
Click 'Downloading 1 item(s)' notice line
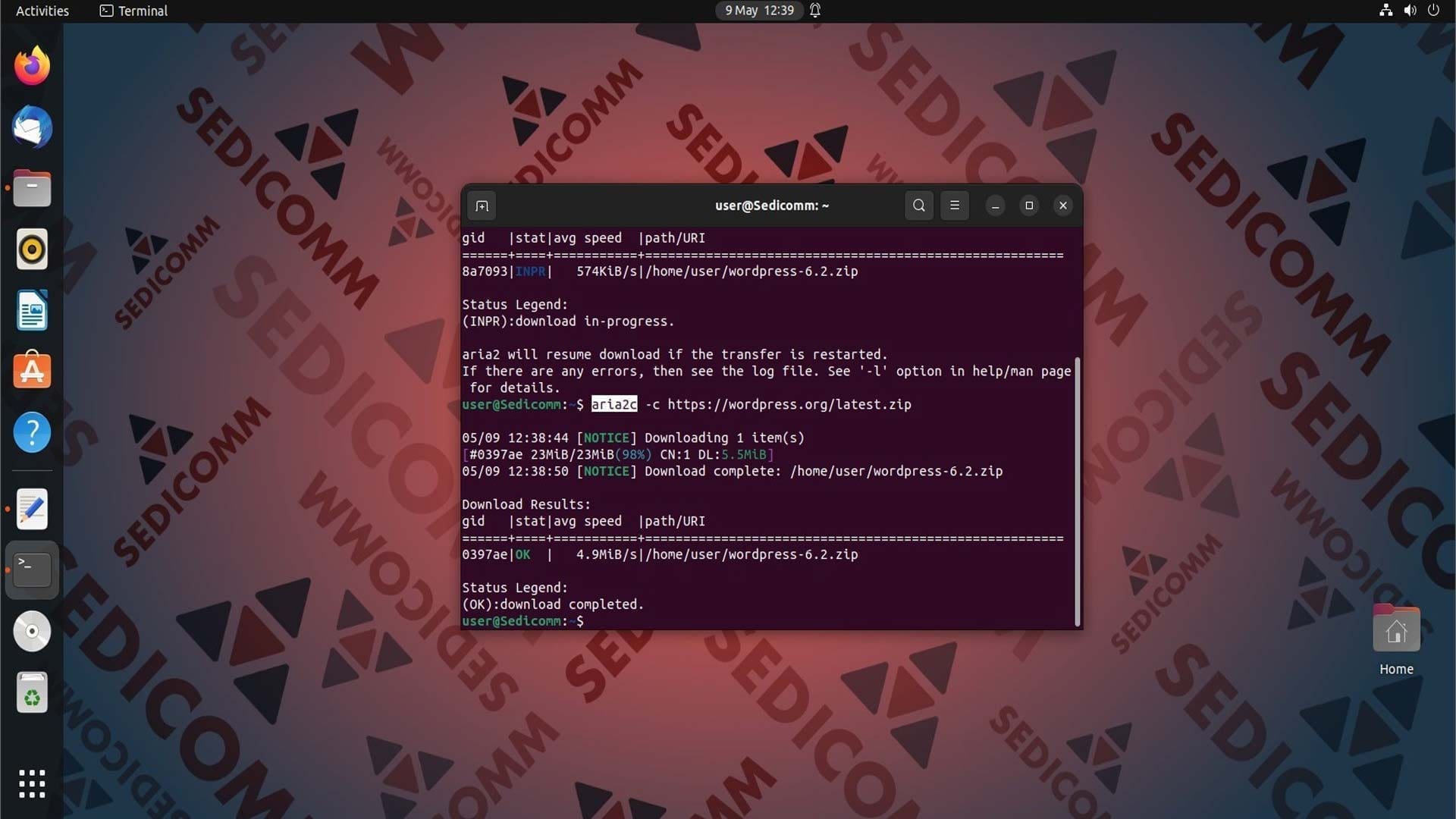pyautogui.click(x=633, y=438)
